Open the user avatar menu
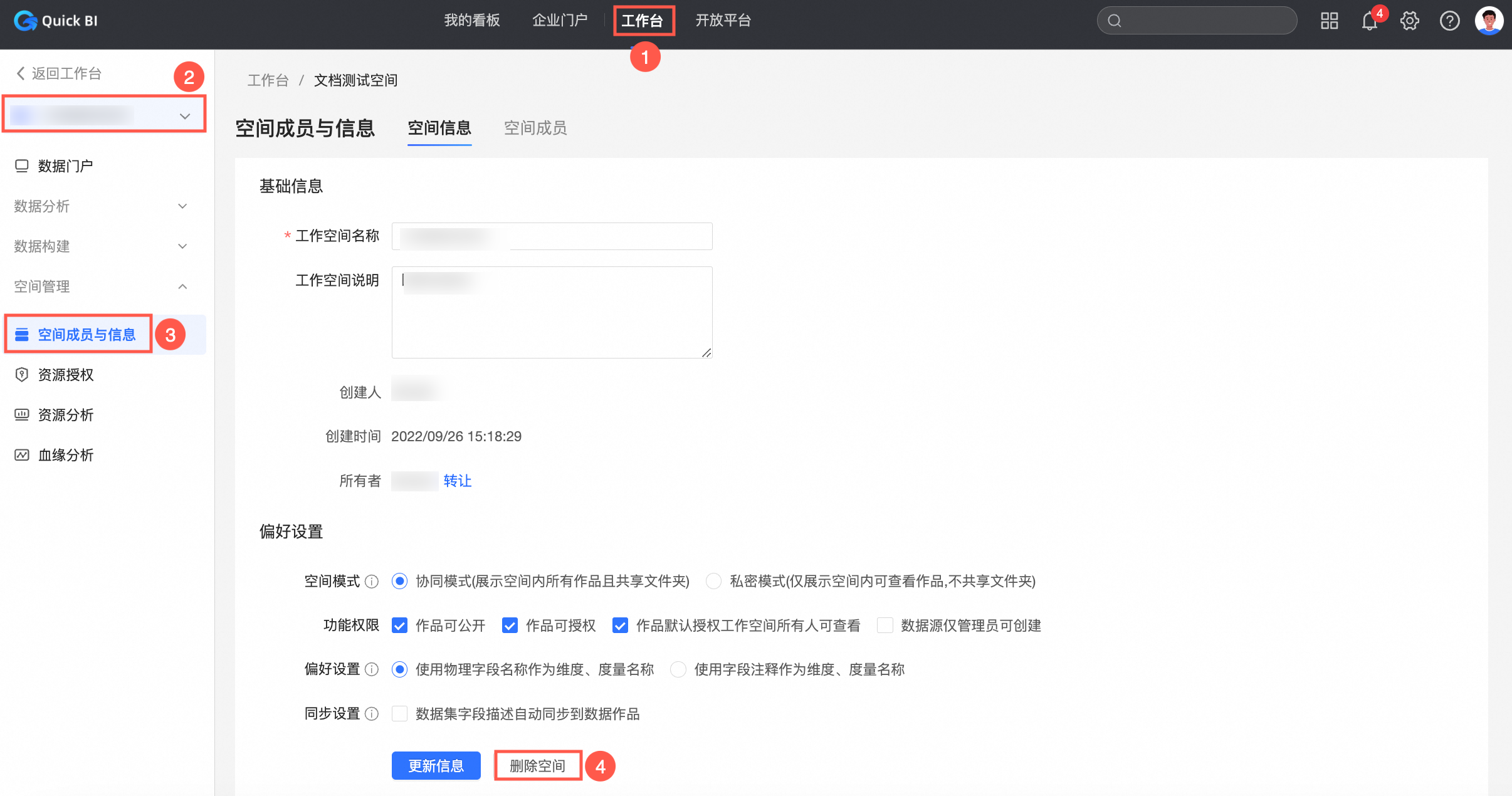 click(1489, 21)
